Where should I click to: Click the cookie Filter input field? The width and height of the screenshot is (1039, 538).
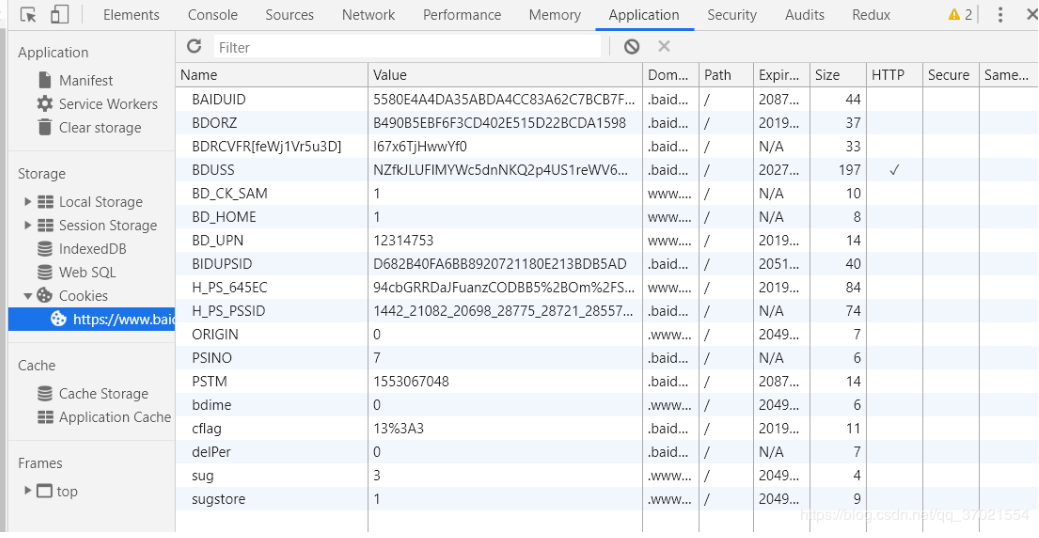(x=407, y=47)
